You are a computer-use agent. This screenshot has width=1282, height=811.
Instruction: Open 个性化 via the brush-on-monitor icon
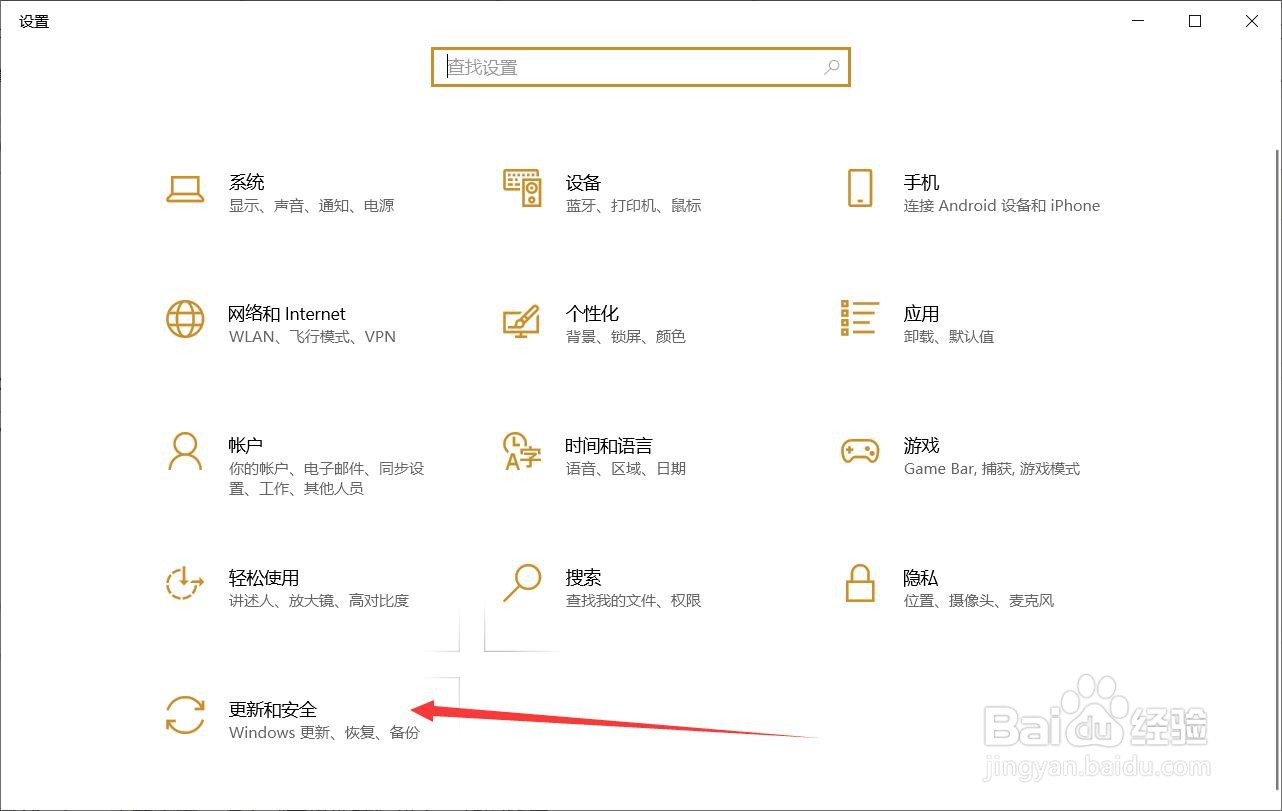521,323
